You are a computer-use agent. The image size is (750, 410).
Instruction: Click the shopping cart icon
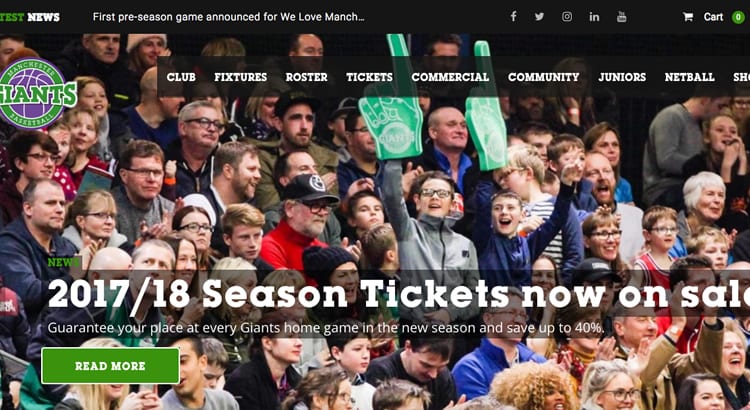point(688,17)
